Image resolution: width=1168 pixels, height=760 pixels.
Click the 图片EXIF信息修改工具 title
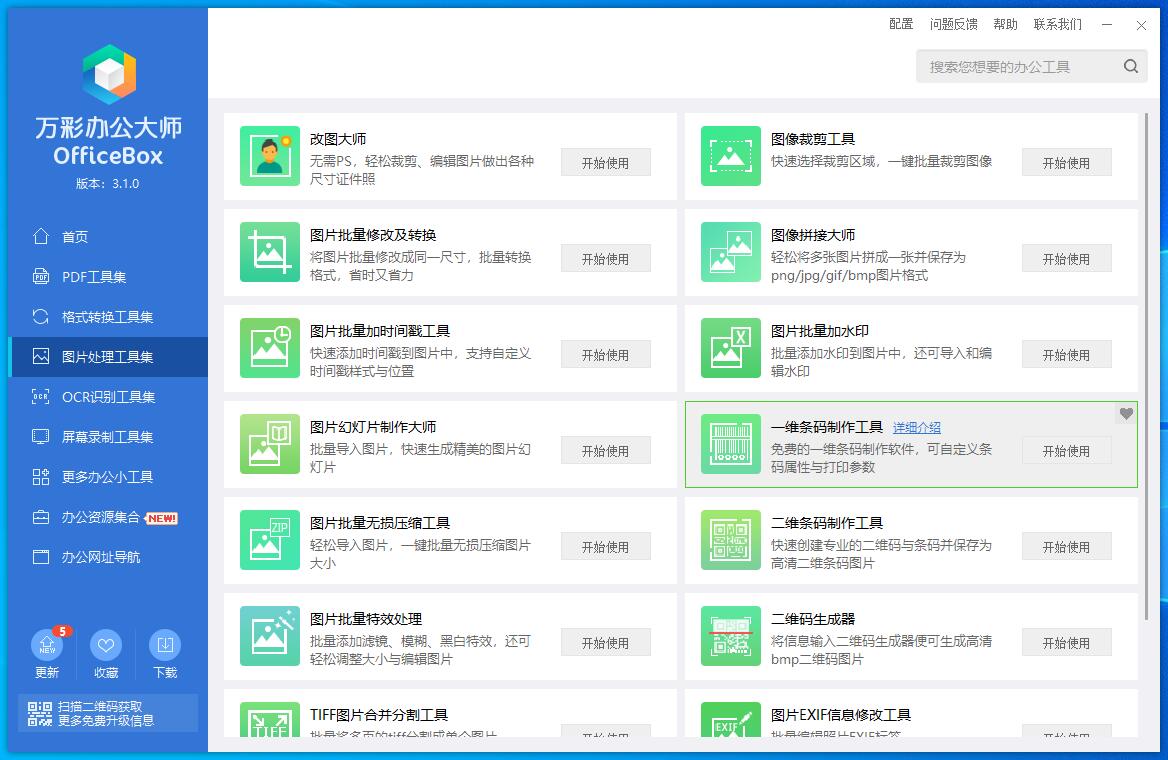tap(840, 715)
